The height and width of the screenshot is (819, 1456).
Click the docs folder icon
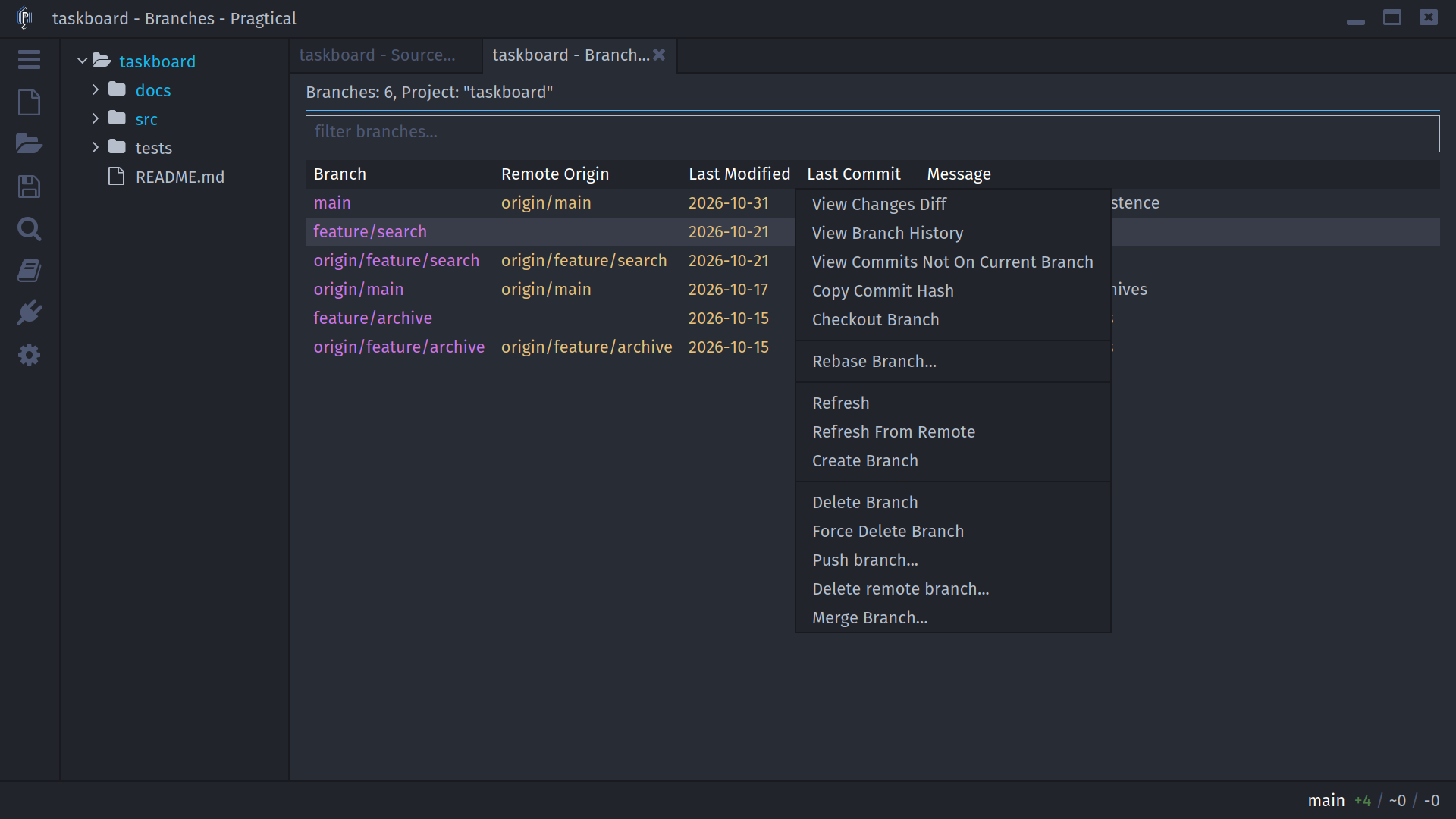pyautogui.click(x=117, y=89)
